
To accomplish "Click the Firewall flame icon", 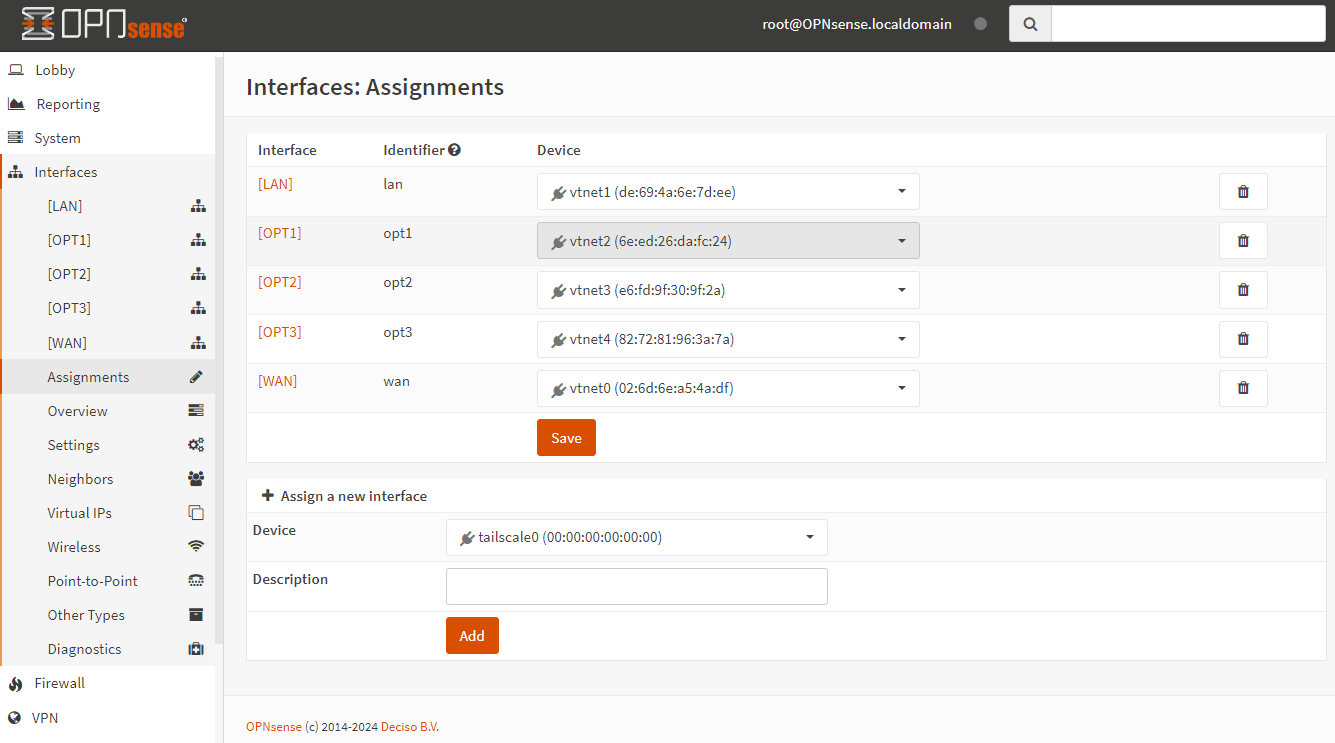I will [15, 684].
